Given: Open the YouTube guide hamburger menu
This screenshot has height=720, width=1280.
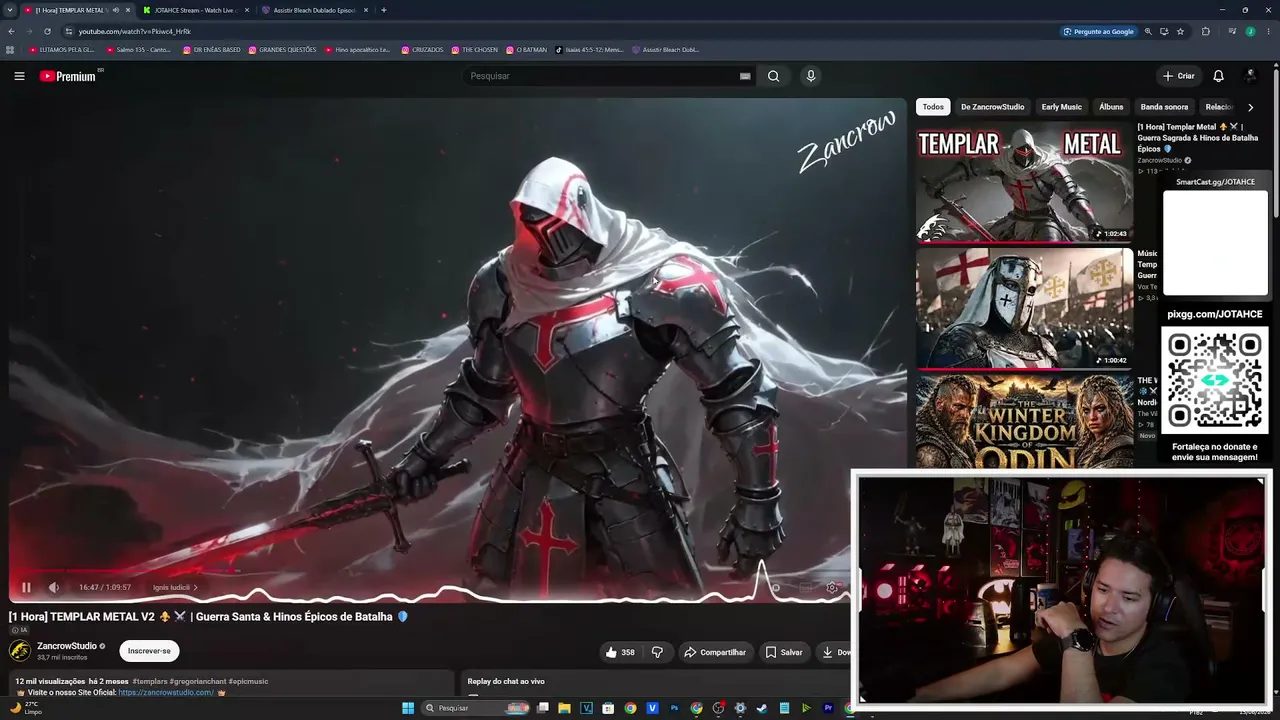Looking at the screenshot, I should [19, 76].
